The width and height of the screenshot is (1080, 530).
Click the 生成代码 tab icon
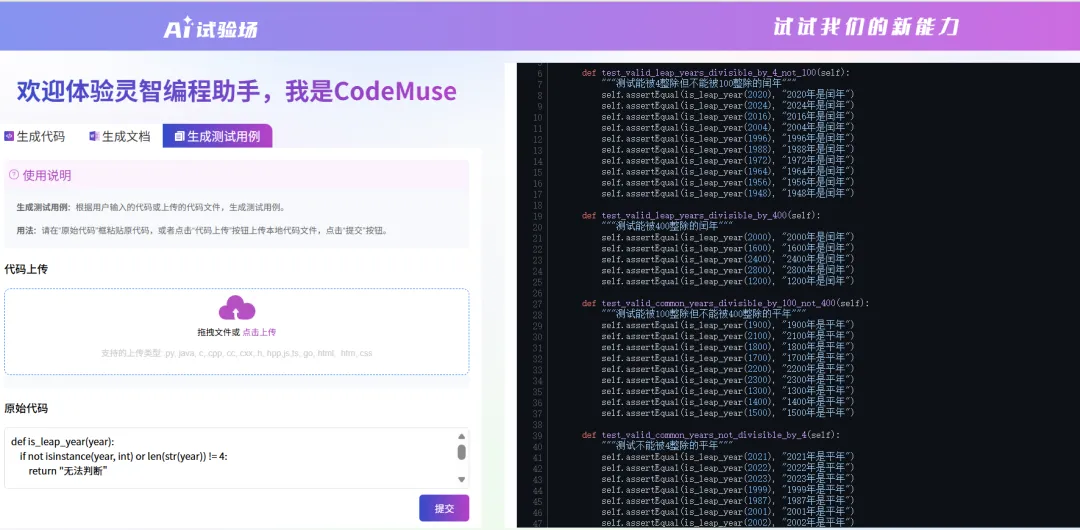(x=9, y=136)
